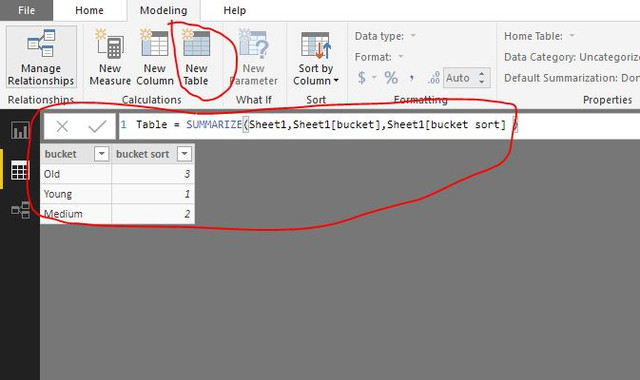Switch to Data view in sidebar
Screen dimensions: 640x380
tap(20, 170)
